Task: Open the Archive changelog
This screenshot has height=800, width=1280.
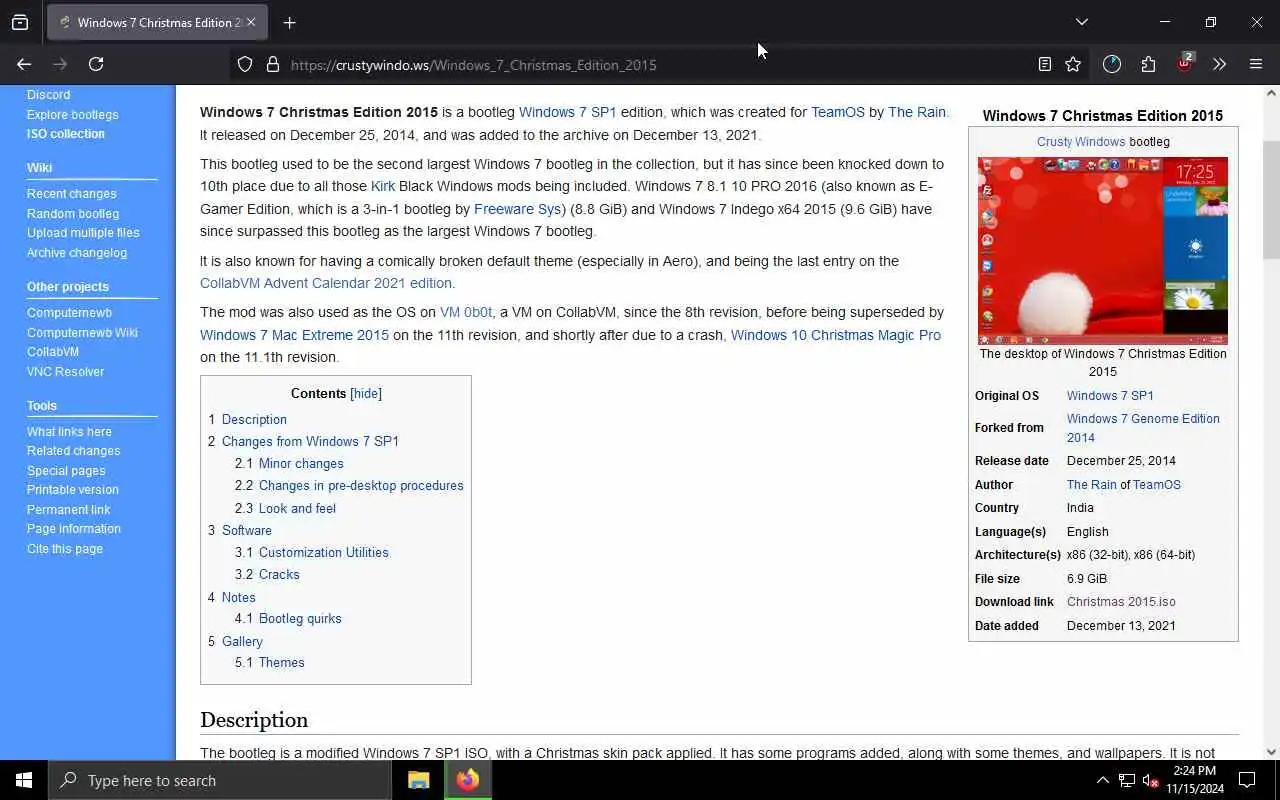Action: click(76, 253)
